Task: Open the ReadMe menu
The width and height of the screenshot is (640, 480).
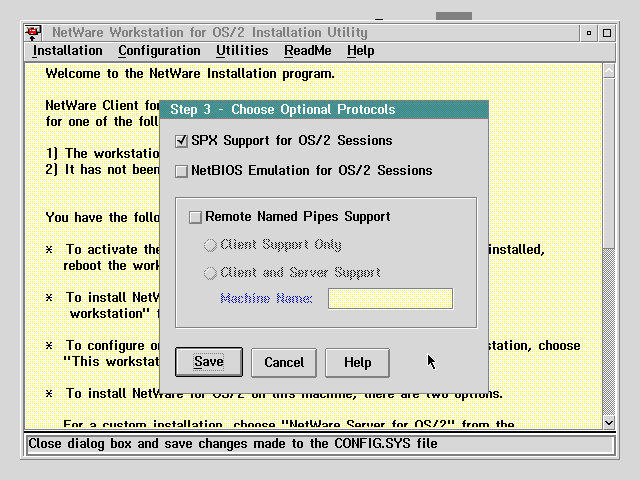Action: click(x=308, y=51)
